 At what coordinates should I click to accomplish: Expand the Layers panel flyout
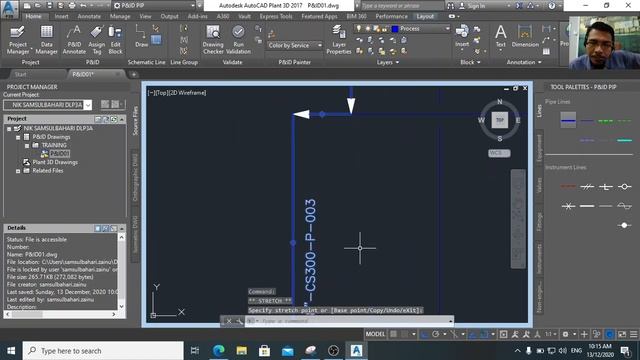click(387, 62)
